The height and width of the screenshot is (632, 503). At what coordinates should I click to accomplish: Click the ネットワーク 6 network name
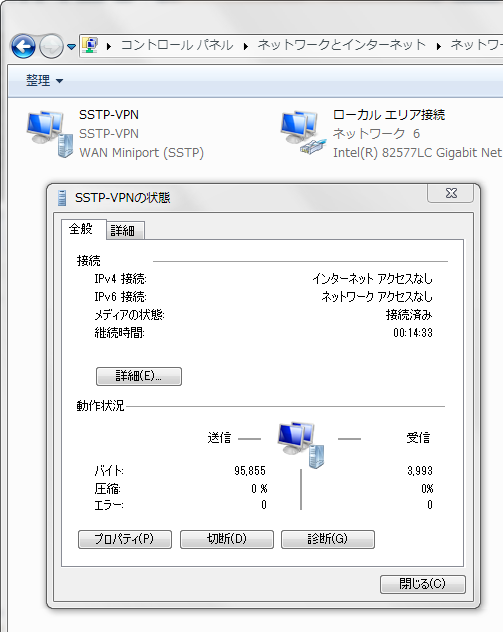click(376, 133)
